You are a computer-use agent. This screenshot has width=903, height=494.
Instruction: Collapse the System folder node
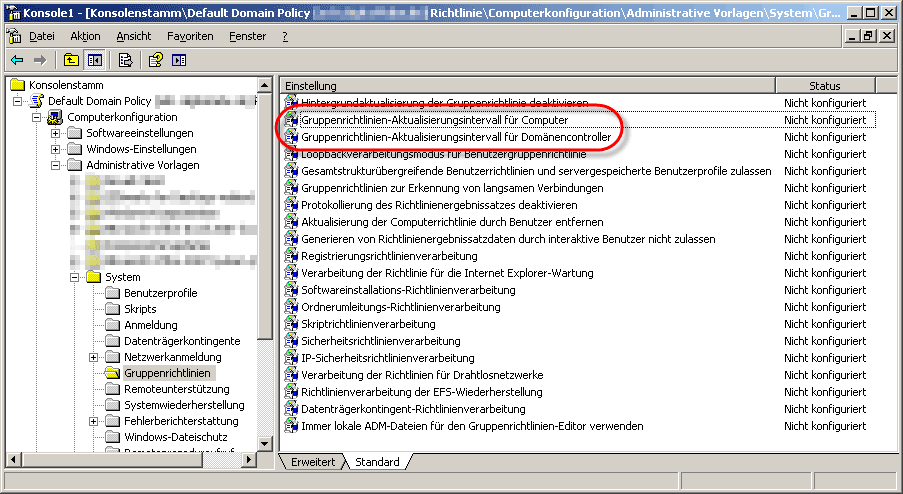pyautogui.click(x=75, y=277)
